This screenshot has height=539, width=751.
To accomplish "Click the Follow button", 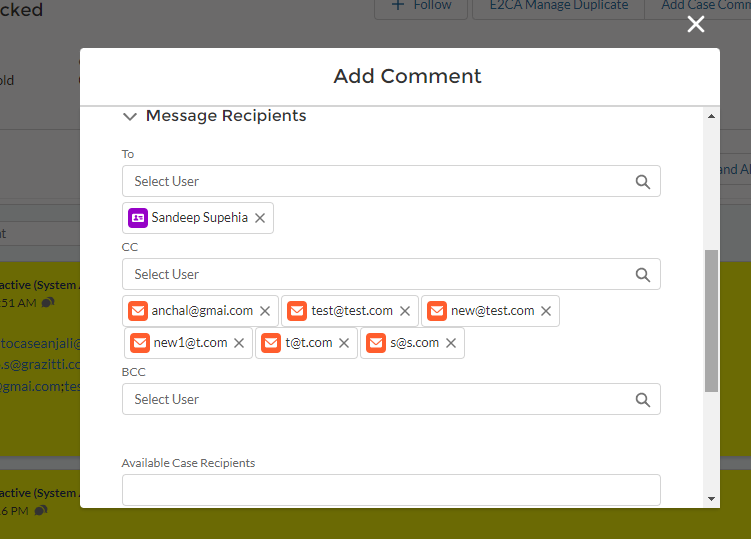I will [421, 6].
